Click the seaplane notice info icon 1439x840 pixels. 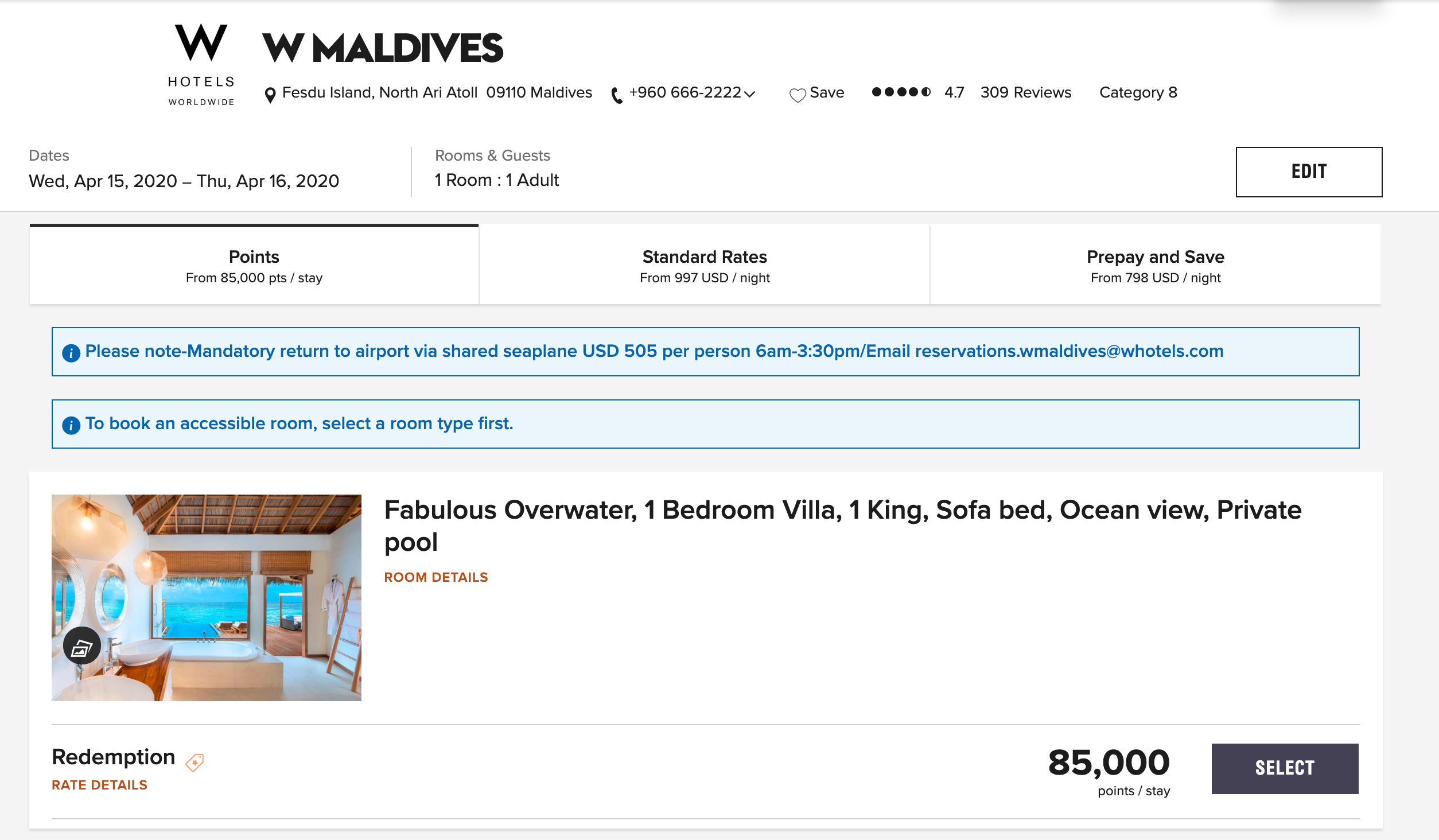pyautogui.click(x=71, y=353)
